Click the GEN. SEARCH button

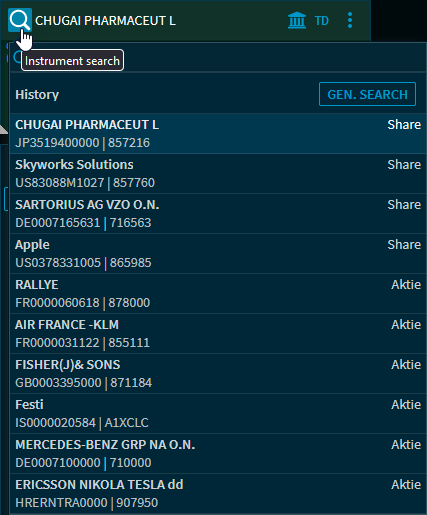(x=367, y=94)
